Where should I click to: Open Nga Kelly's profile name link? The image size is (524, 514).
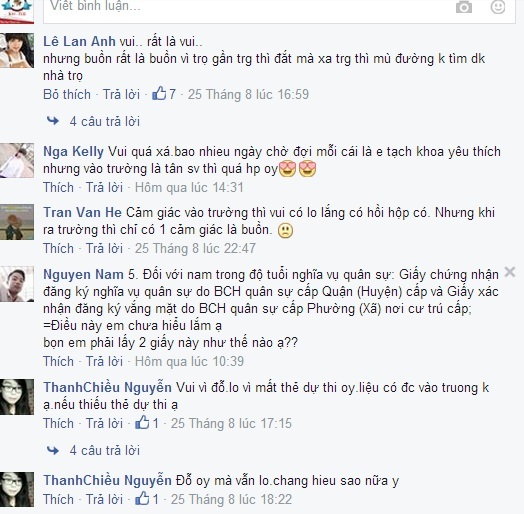click(74, 152)
